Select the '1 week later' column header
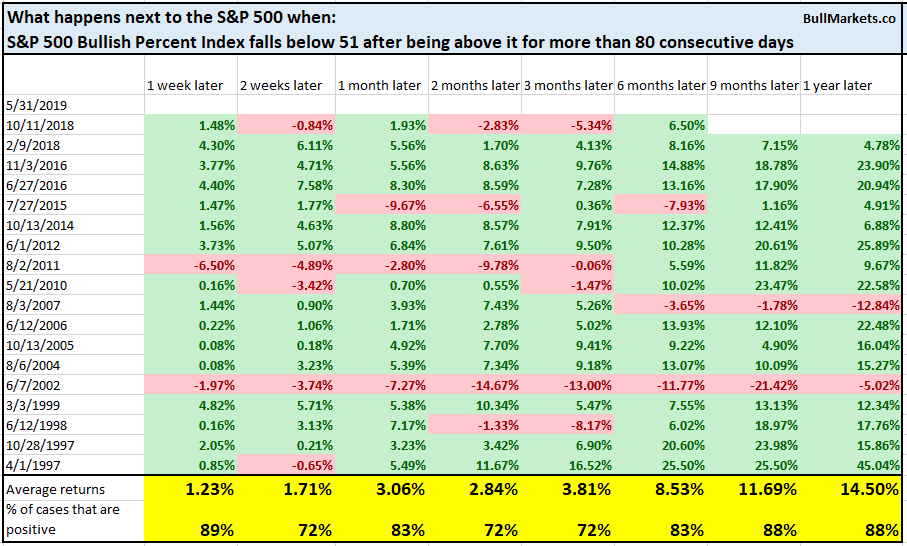 pos(184,86)
